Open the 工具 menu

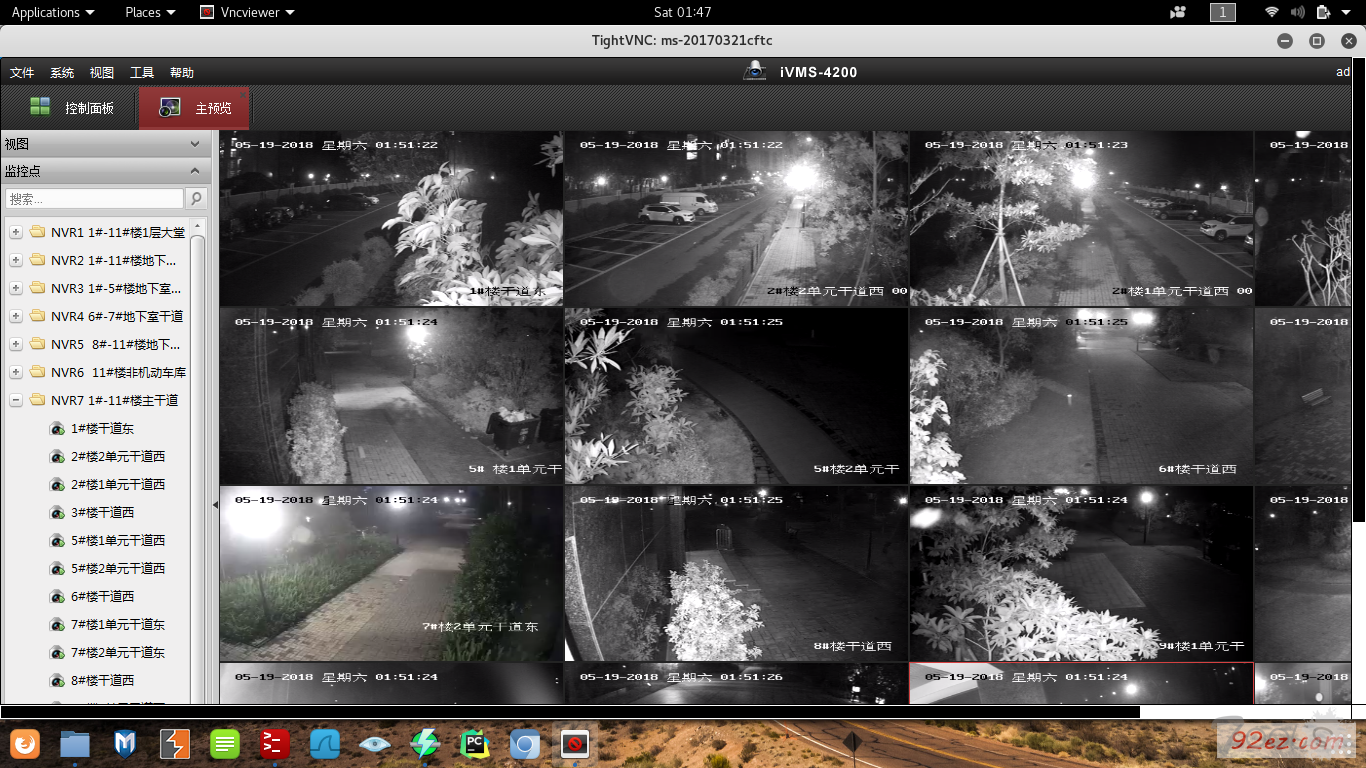click(x=142, y=73)
